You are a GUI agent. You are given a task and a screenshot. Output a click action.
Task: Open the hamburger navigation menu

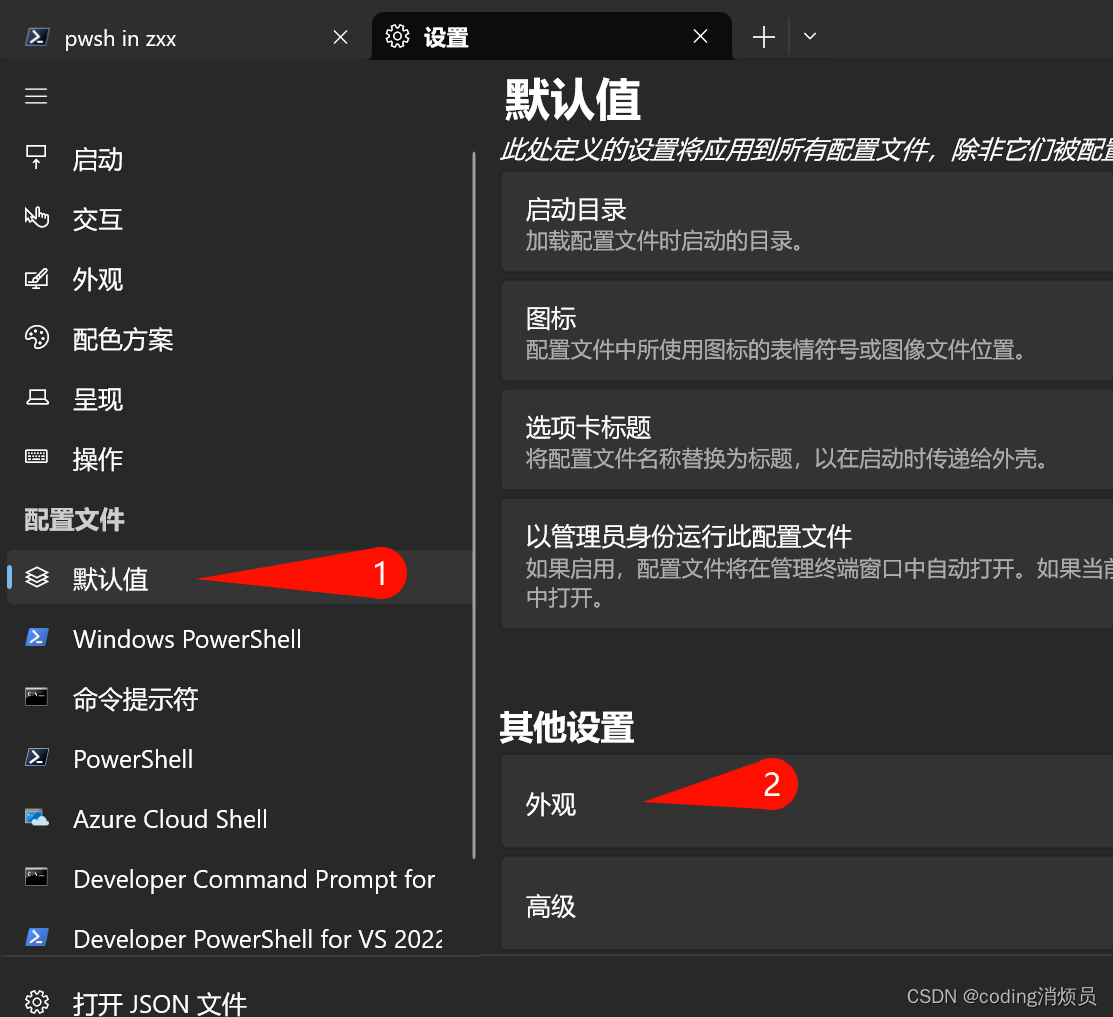coord(36,96)
